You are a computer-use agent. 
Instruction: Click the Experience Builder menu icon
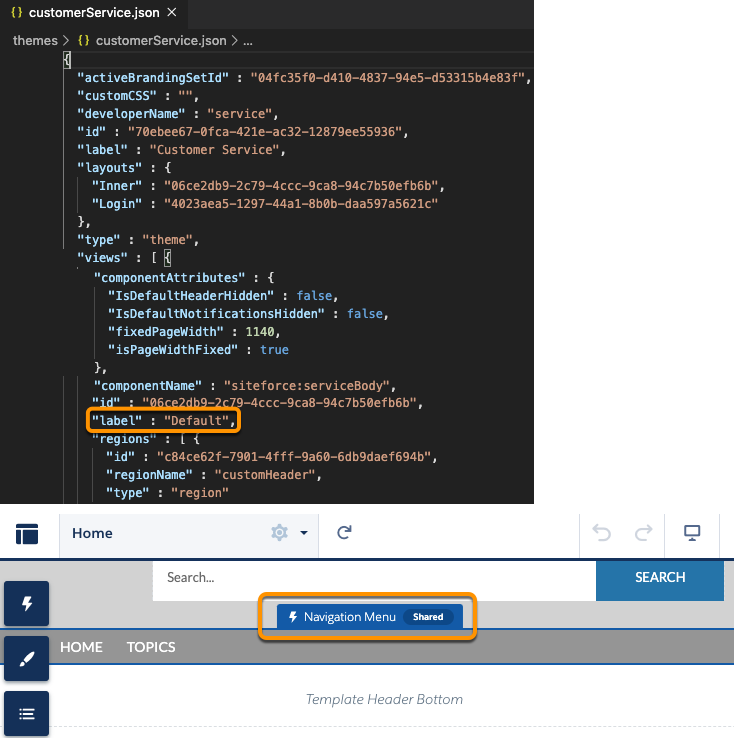[x=27, y=534]
